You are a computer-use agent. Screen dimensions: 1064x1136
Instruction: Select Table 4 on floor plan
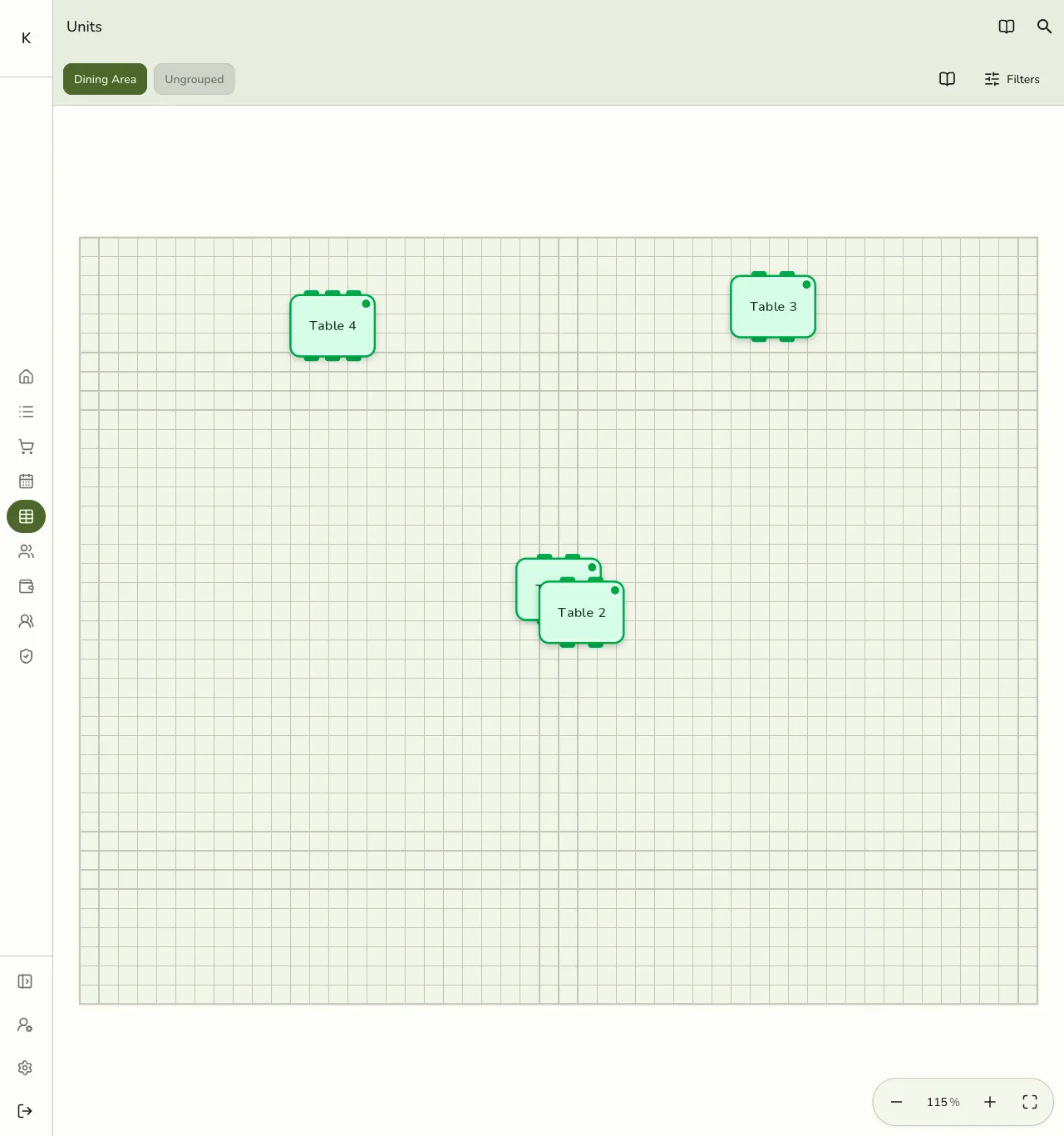pyautogui.click(x=332, y=326)
